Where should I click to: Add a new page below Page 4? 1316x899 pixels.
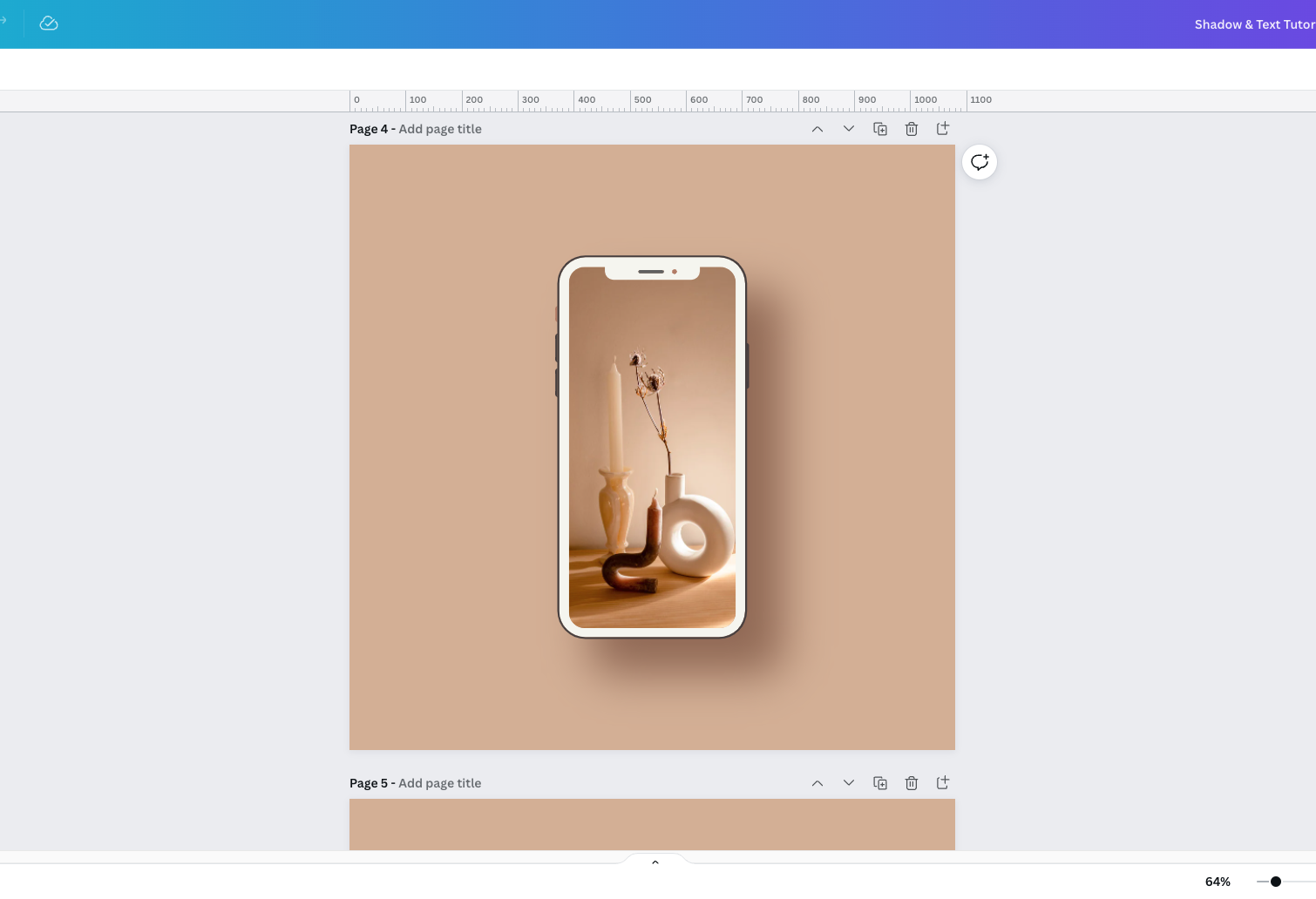click(943, 128)
